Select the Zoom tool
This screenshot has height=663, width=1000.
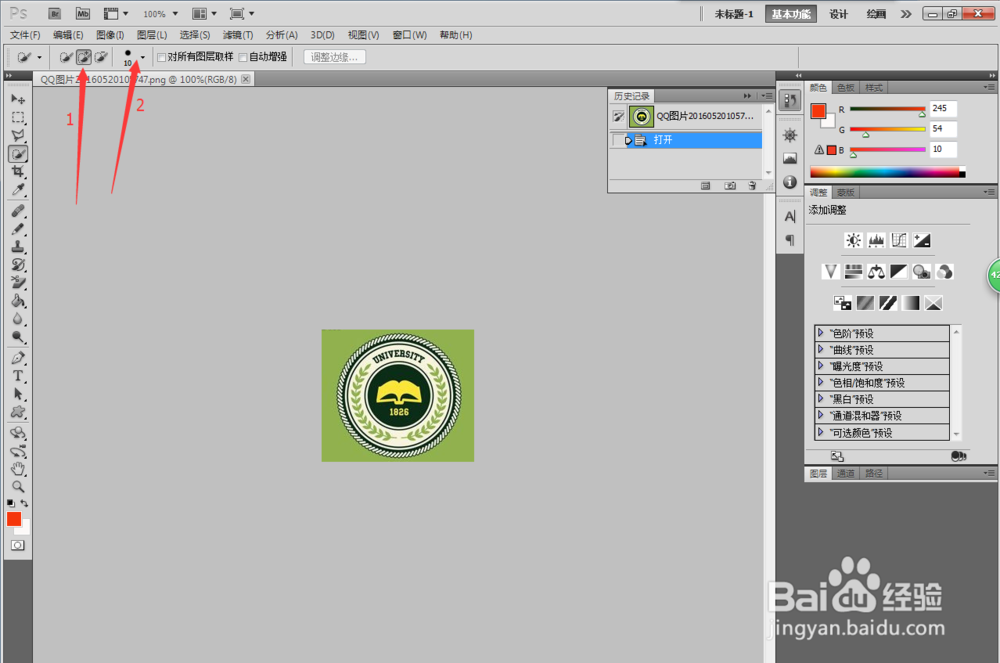coord(18,487)
